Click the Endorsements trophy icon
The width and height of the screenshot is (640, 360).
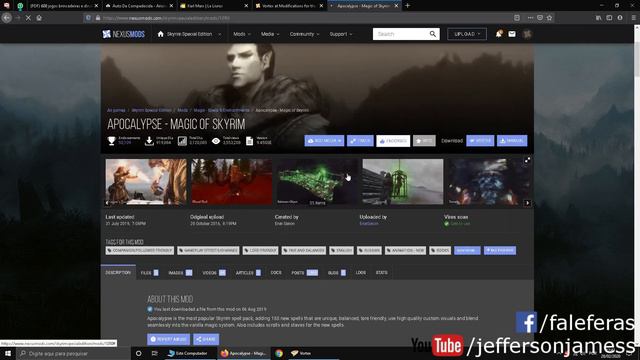111,141
